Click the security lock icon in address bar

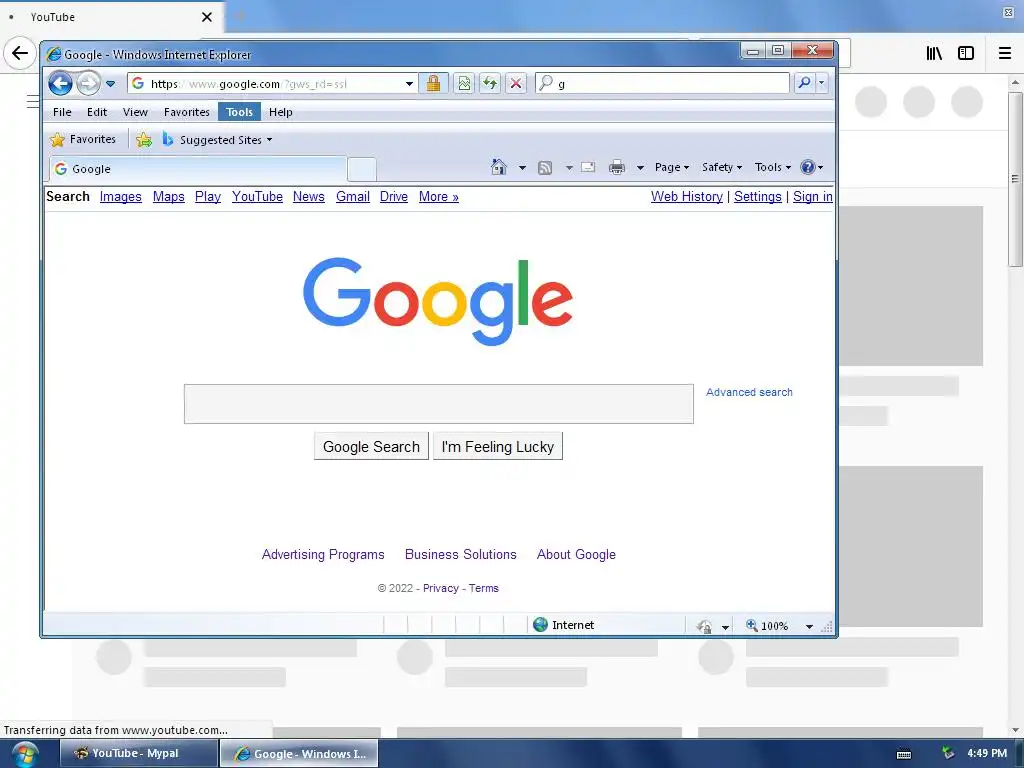pos(433,84)
